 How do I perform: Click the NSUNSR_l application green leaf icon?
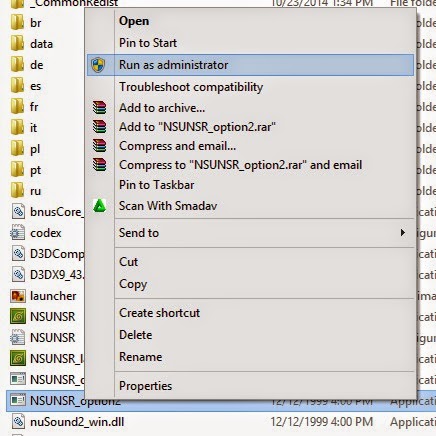click(x=18, y=359)
